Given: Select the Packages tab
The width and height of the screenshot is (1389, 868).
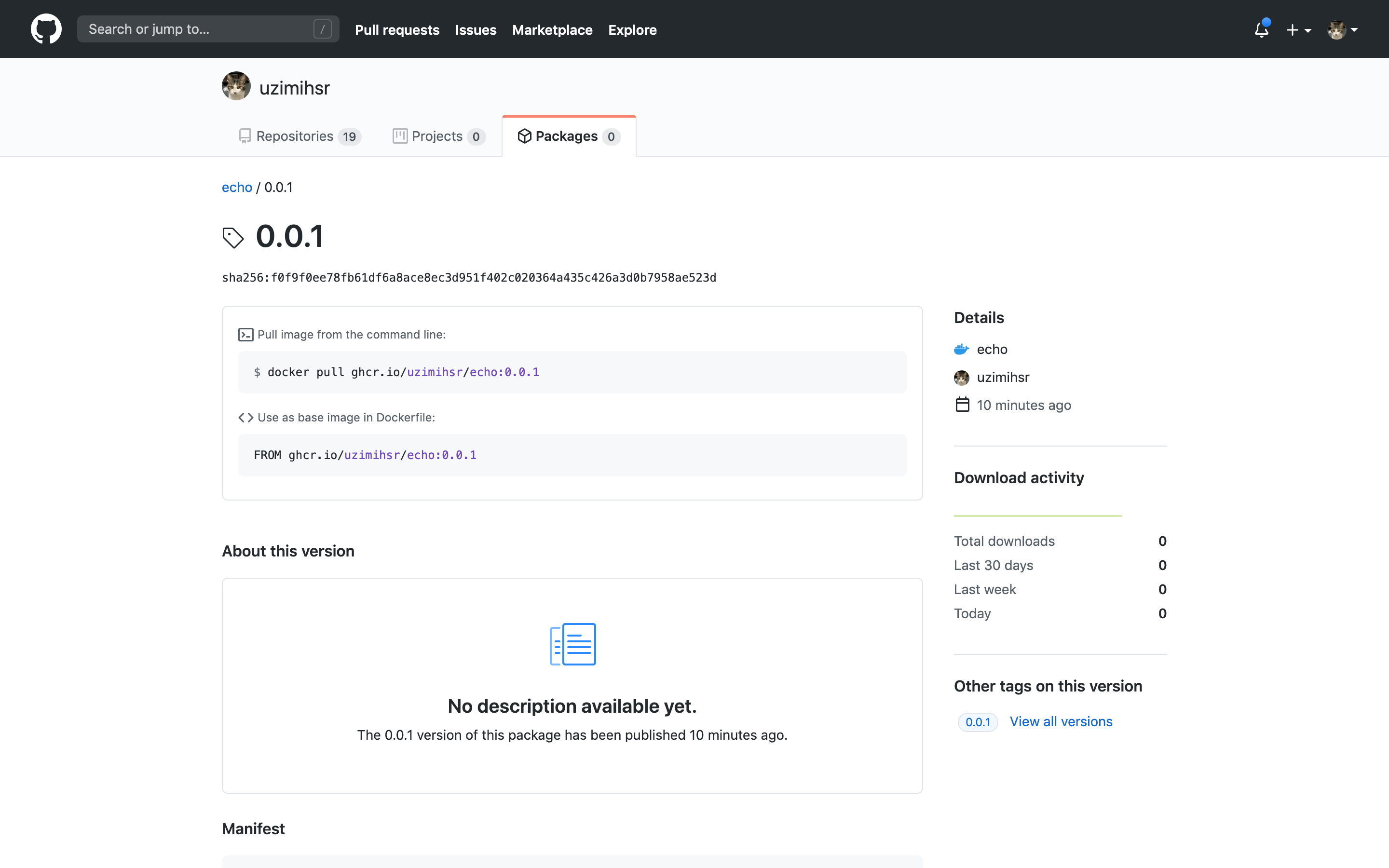Looking at the screenshot, I should coord(569,136).
